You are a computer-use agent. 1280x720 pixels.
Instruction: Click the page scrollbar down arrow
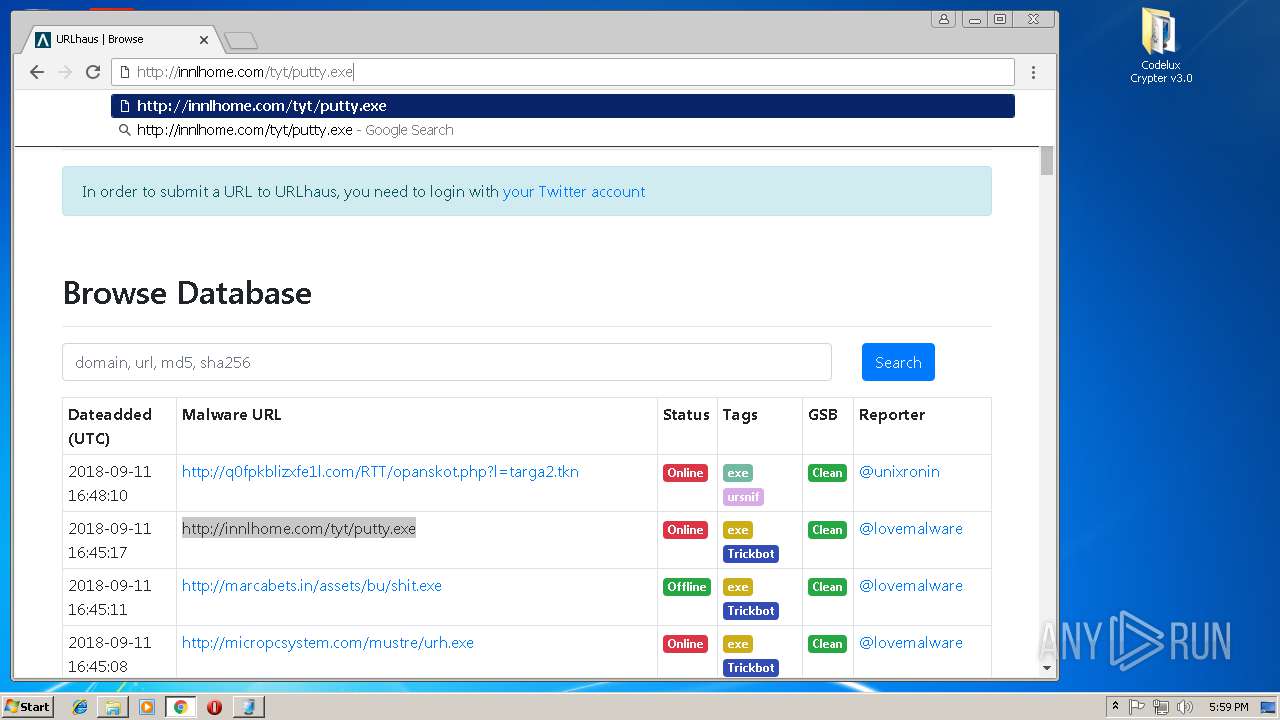[x=1047, y=668]
